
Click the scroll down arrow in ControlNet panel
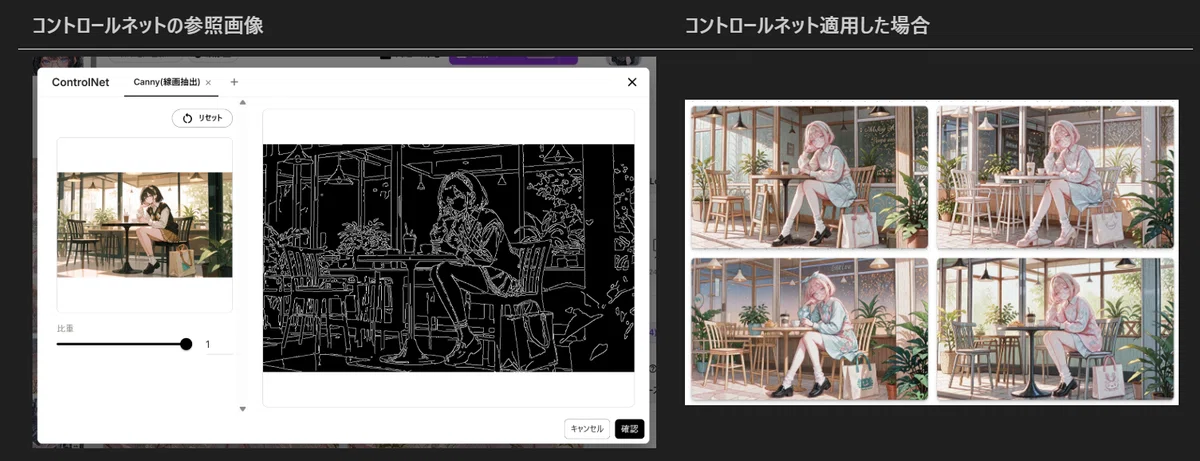pos(243,409)
